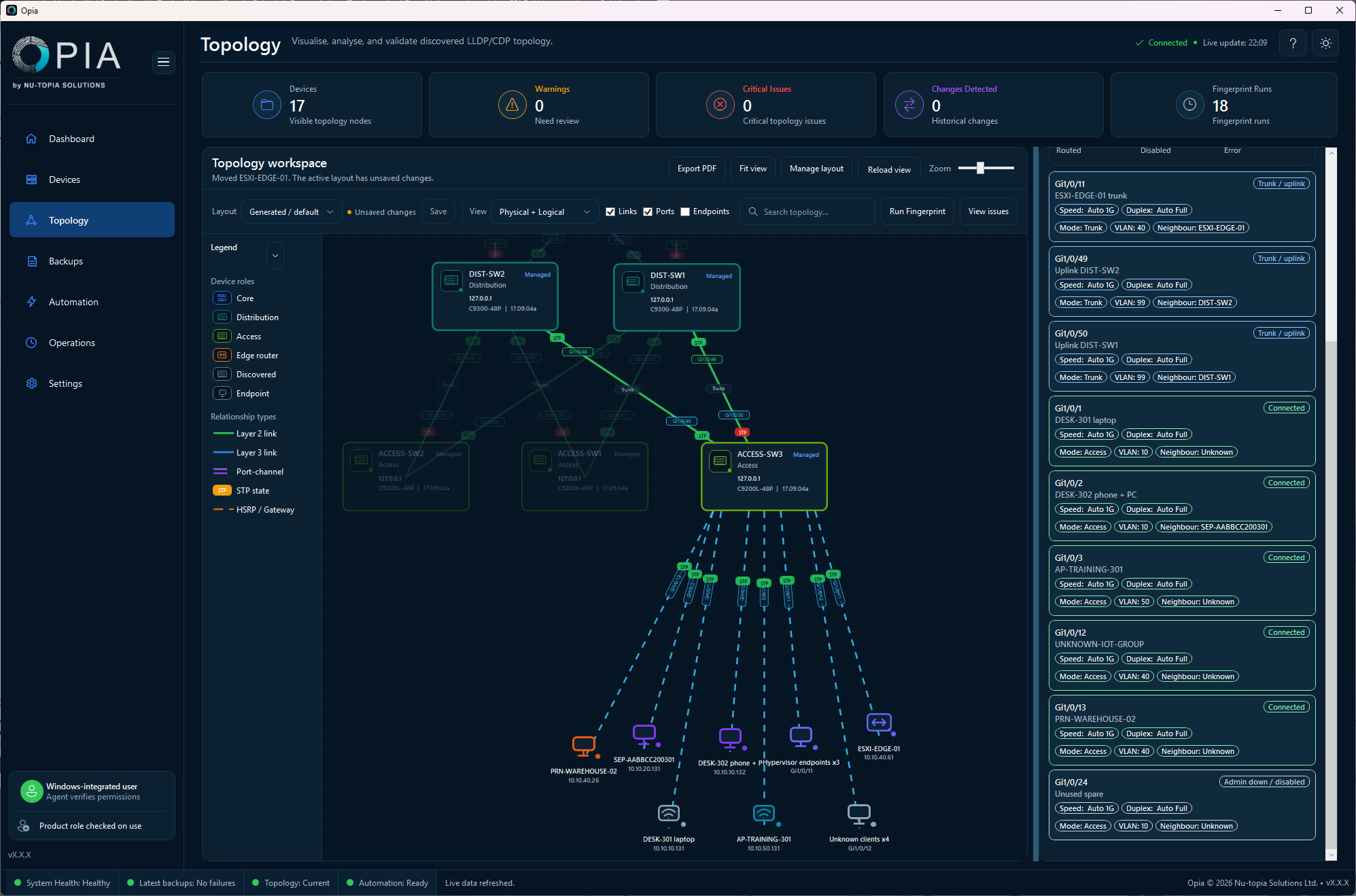Open Operations from the sidebar
The width and height of the screenshot is (1356, 896).
(92, 343)
